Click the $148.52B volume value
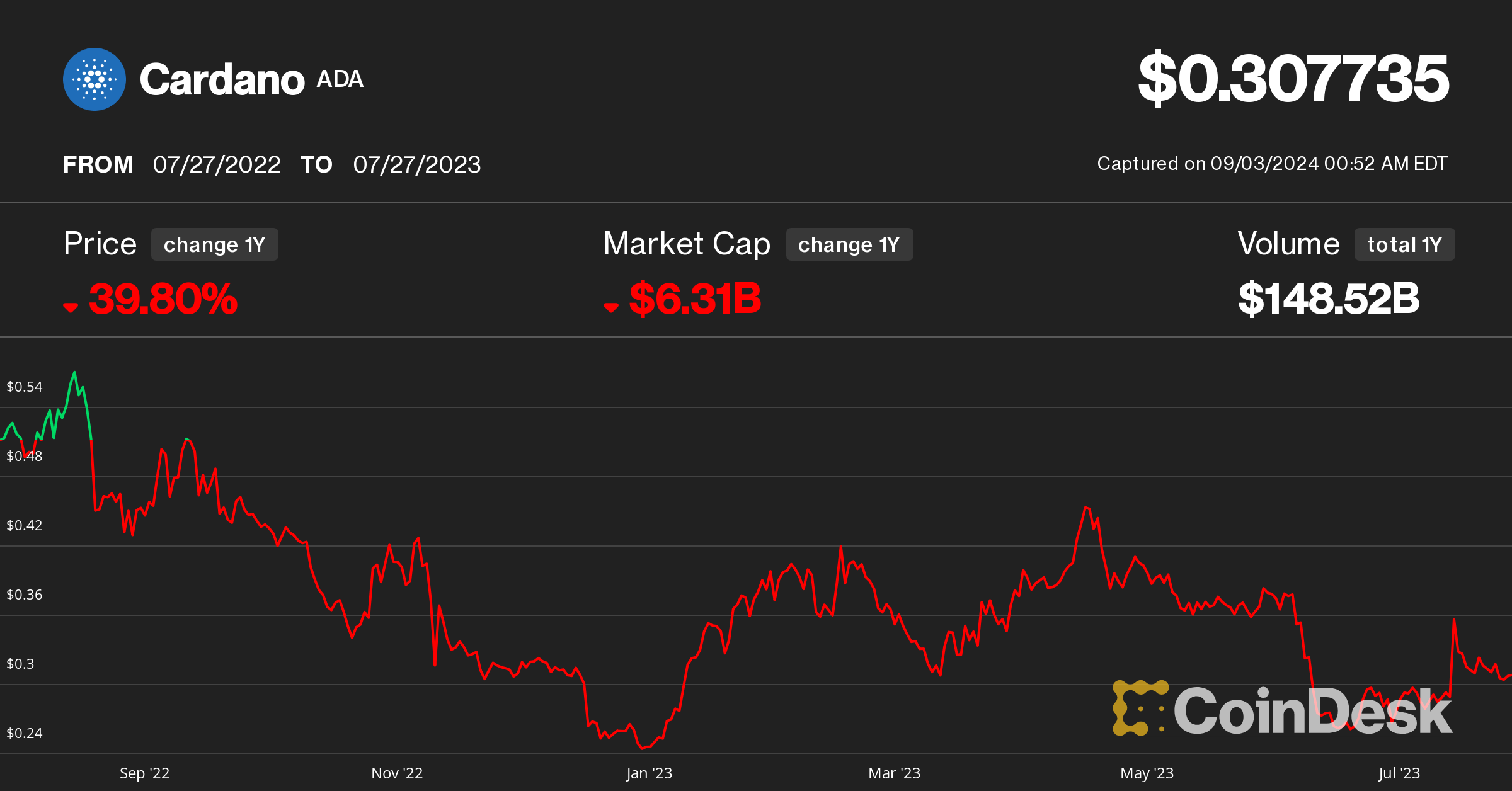Screen dimensions: 1512x791 click(1329, 299)
